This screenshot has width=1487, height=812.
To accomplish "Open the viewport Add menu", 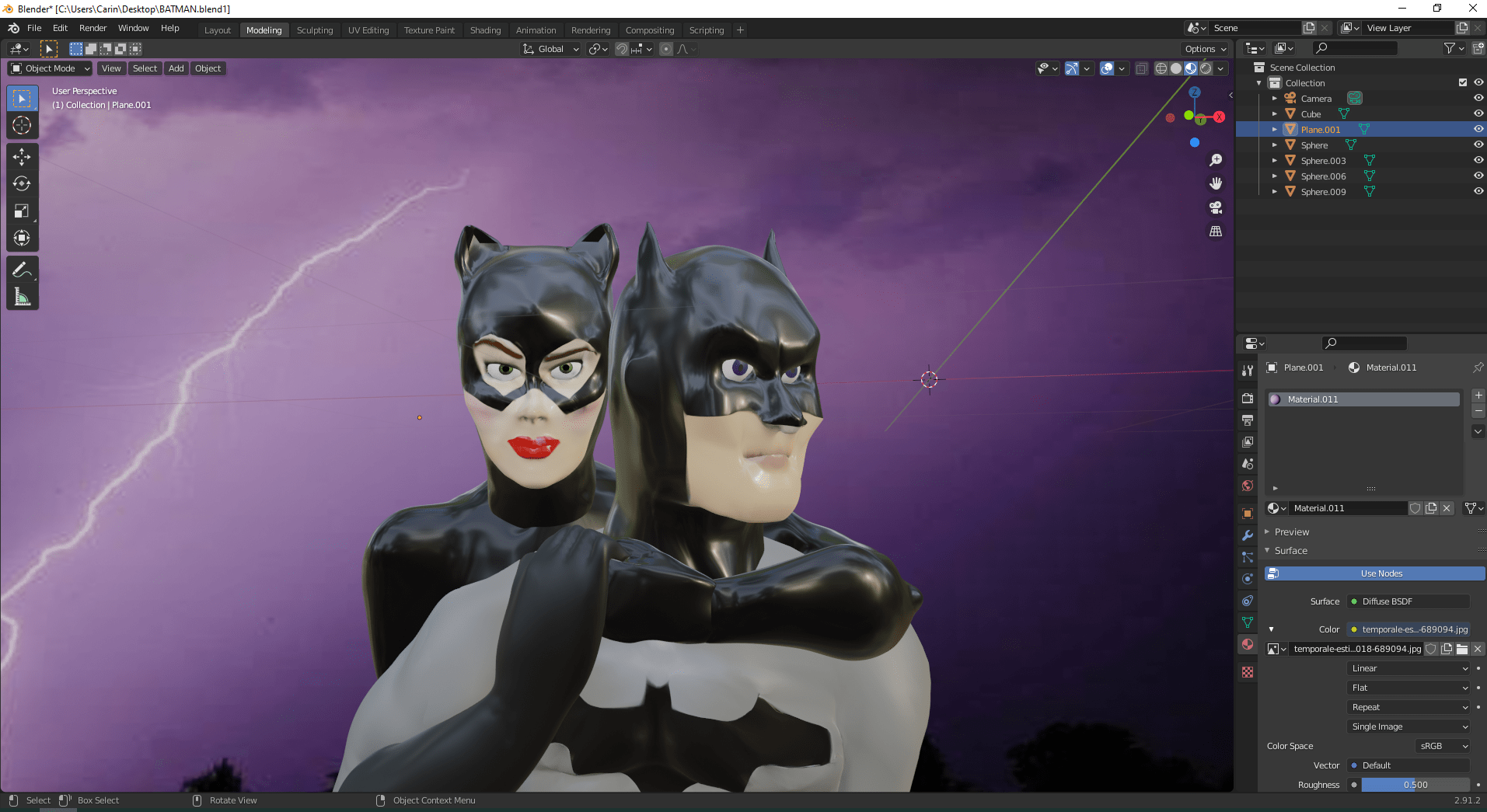I will pos(176,68).
